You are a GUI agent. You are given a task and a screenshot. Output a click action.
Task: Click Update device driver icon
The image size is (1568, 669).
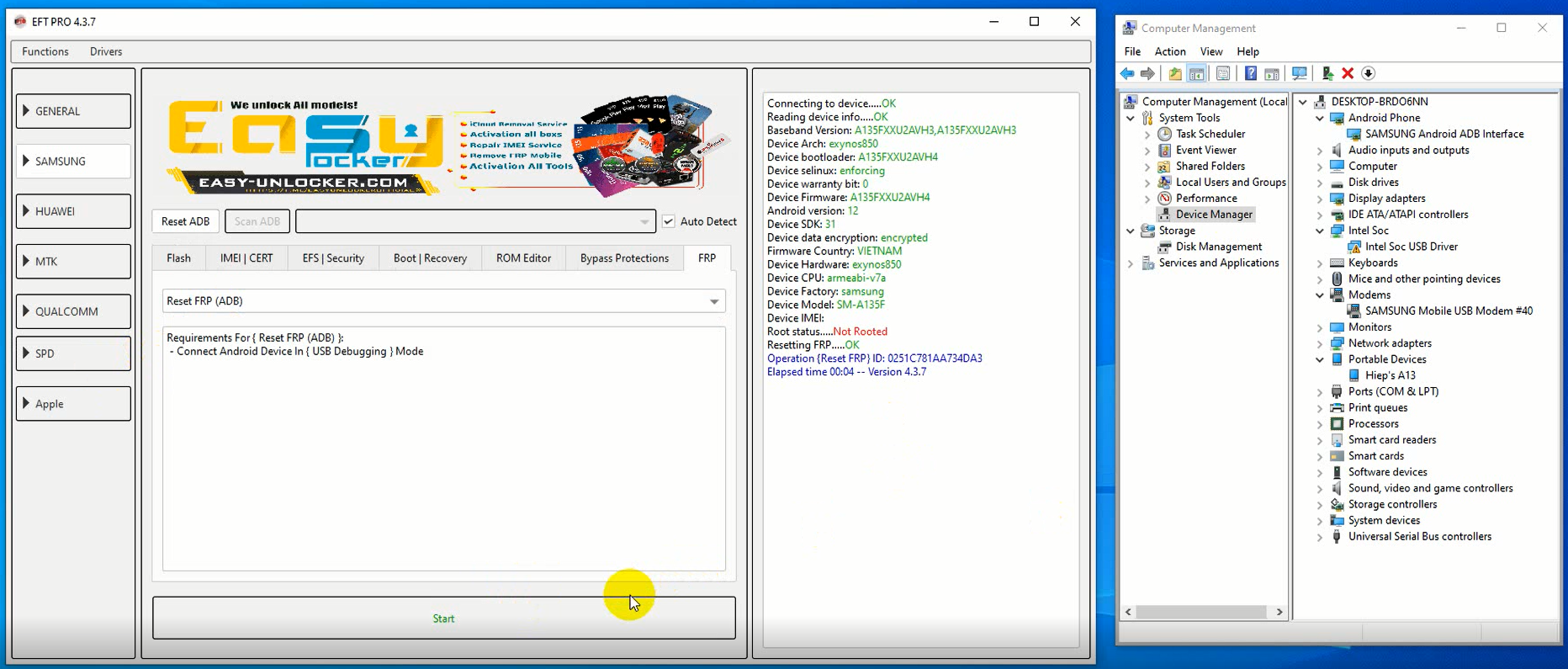(1327, 74)
